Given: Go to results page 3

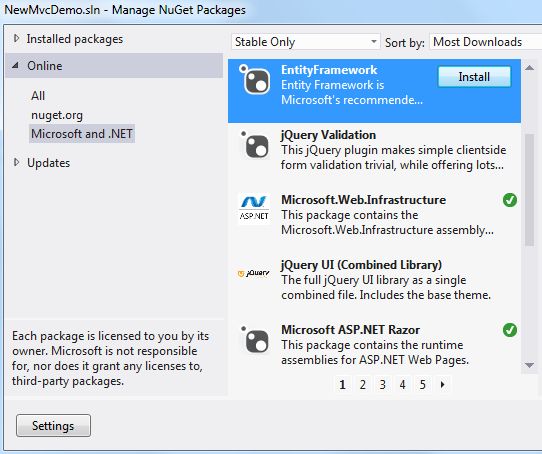Looking at the screenshot, I should (x=383, y=384).
